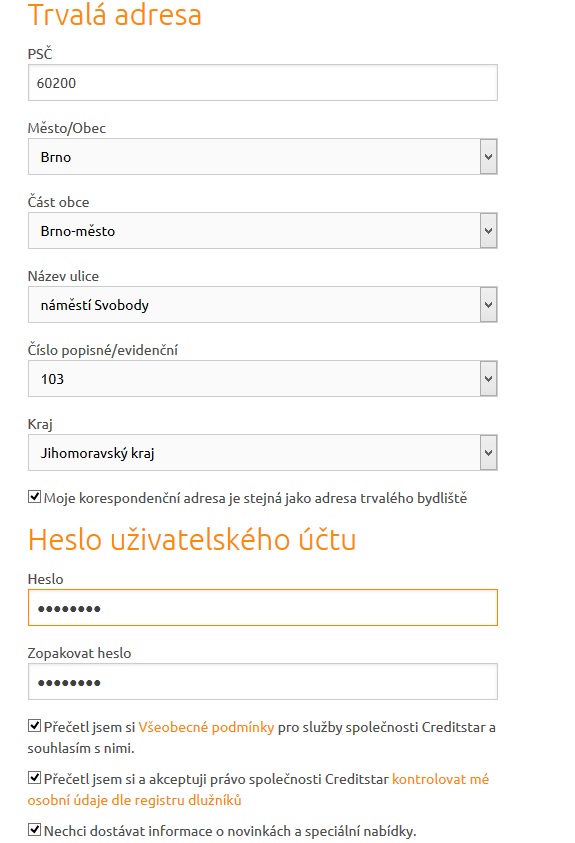The height and width of the screenshot is (843, 575).
Task: Uncheck same correspondence address checkbox
Action: 34,497
